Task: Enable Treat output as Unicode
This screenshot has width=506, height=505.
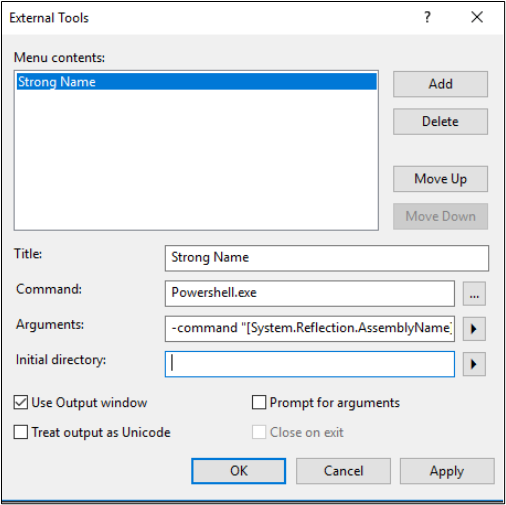Action: [21, 432]
